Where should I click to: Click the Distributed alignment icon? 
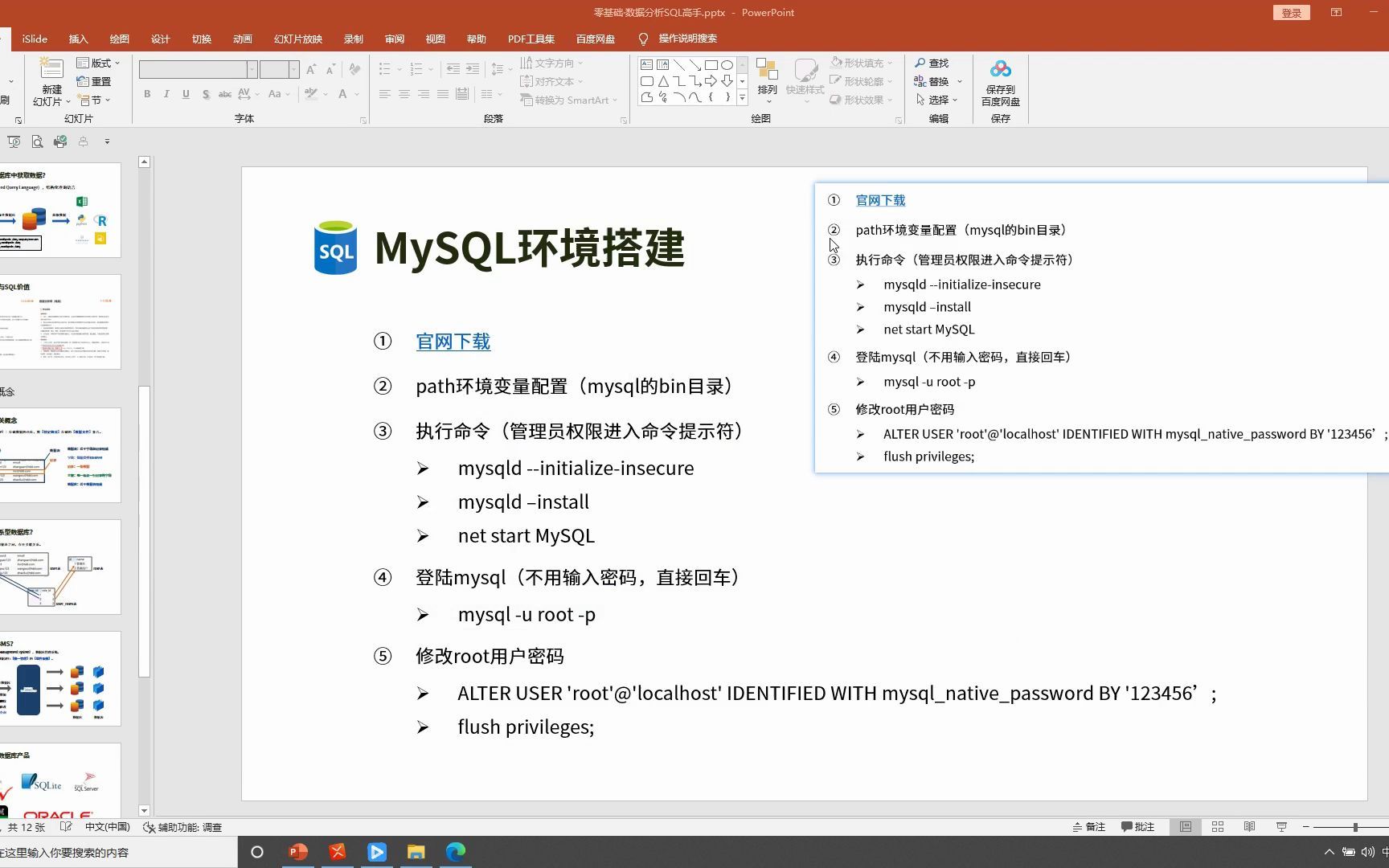(x=462, y=94)
